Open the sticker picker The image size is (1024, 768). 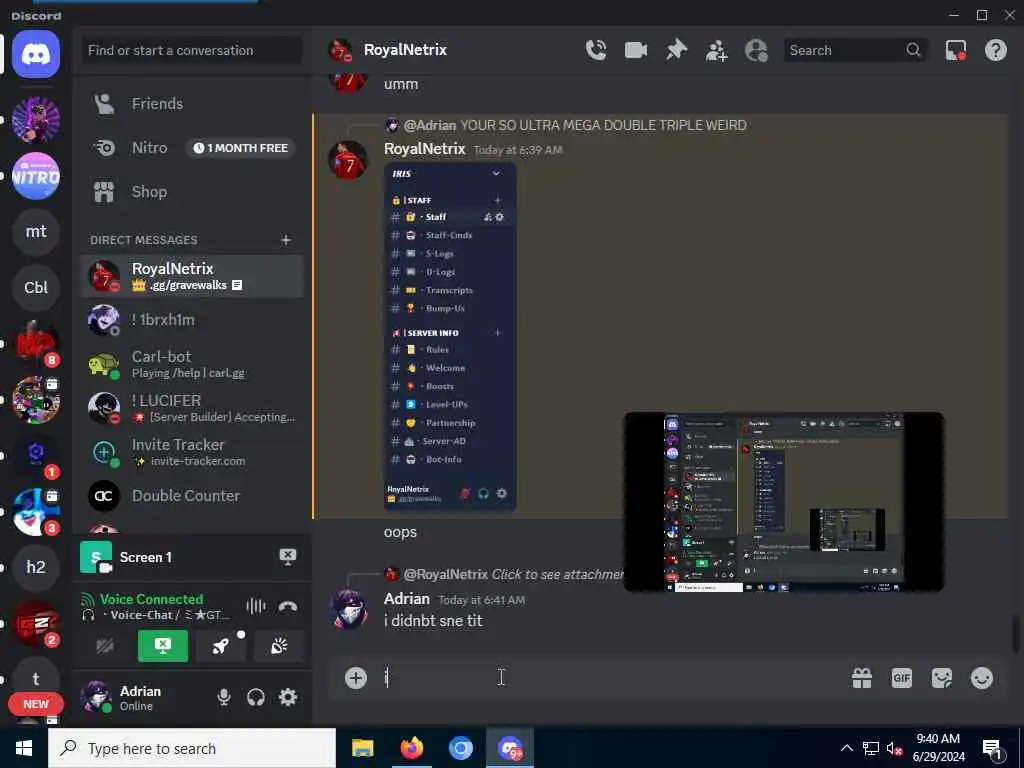point(942,678)
